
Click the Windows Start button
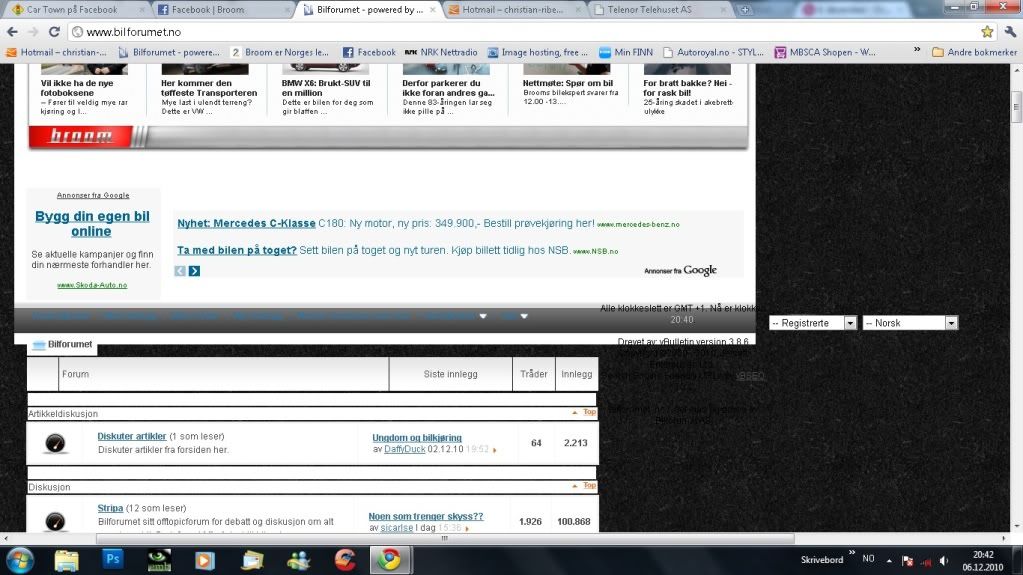pos(20,559)
